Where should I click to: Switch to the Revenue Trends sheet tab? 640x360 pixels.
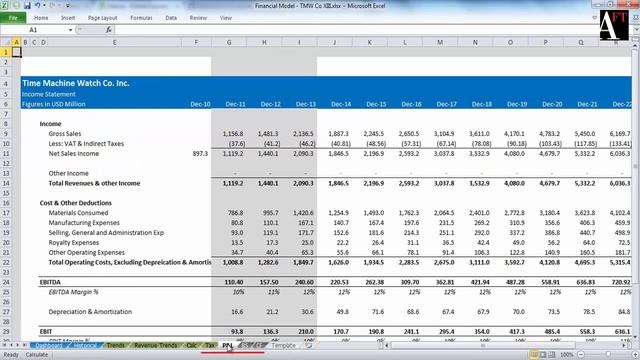pyautogui.click(x=156, y=346)
